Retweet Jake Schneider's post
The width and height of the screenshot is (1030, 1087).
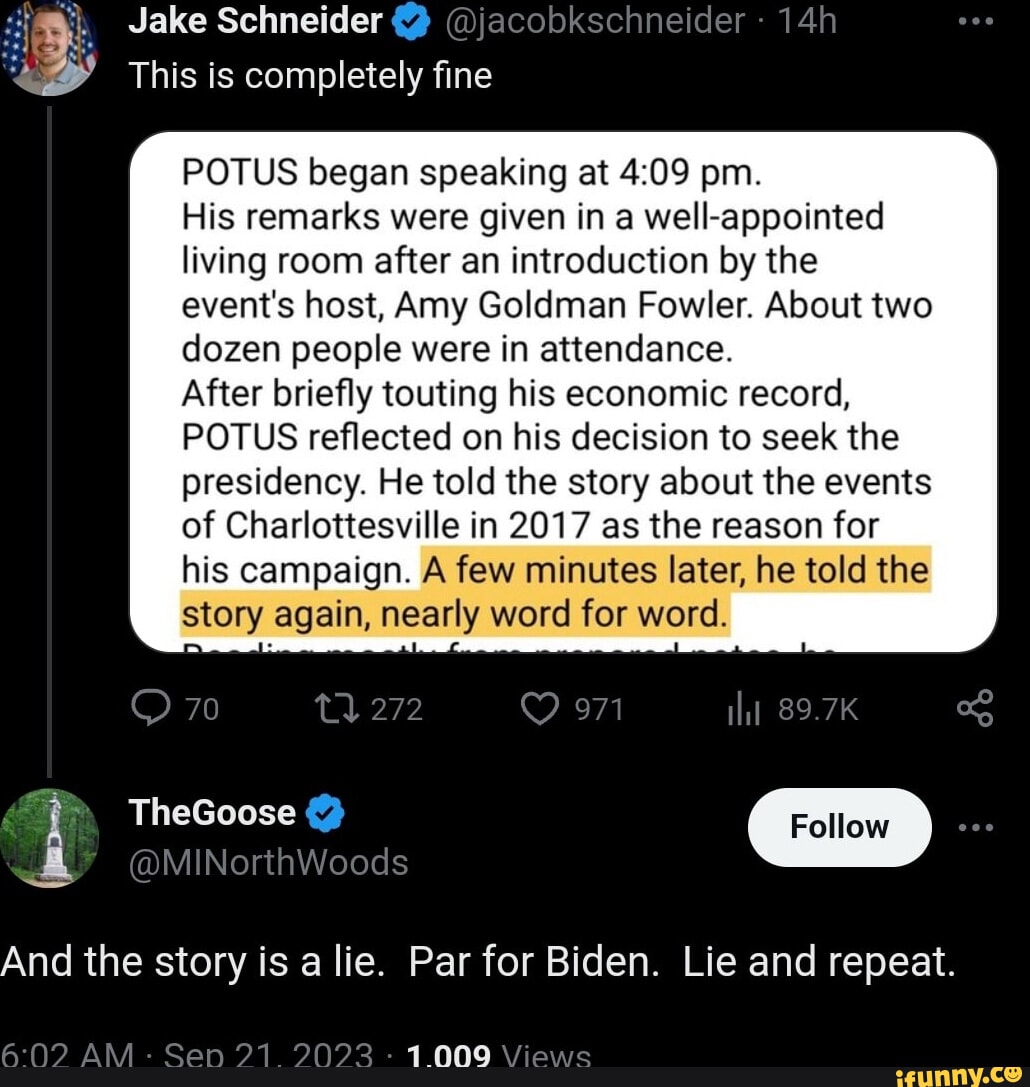(x=336, y=709)
